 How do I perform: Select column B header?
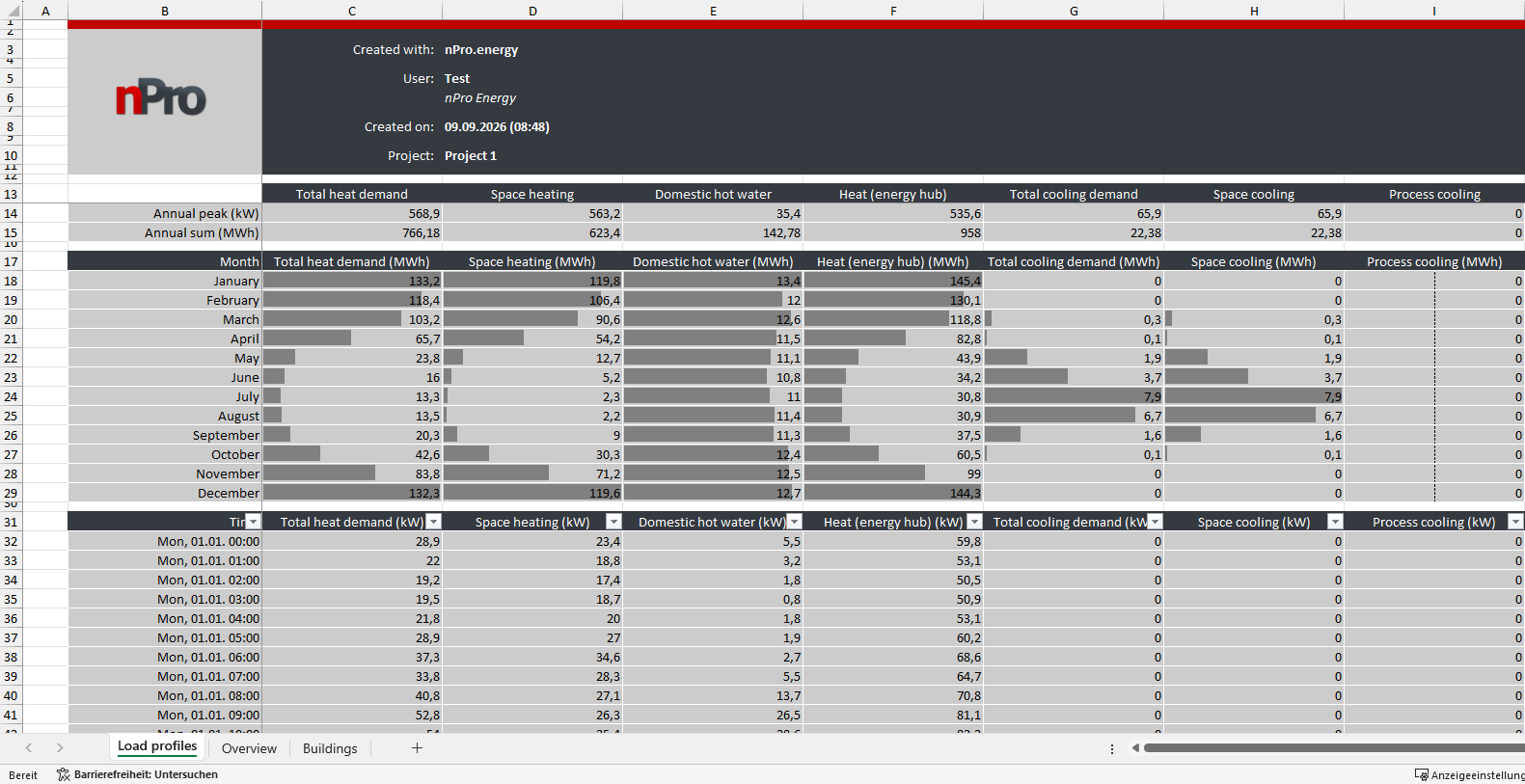[165, 11]
